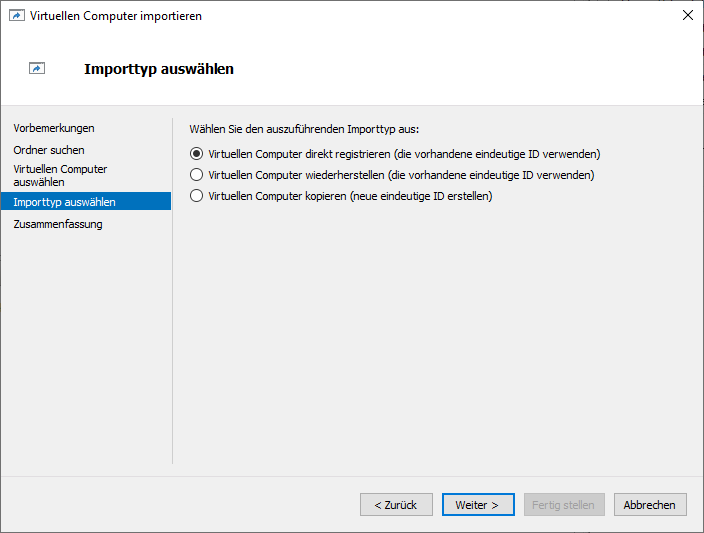Viewport: 704px width, 533px height.
Task: Click the greyed-out 'Fertig stellen' button
Action: [563, 505]
